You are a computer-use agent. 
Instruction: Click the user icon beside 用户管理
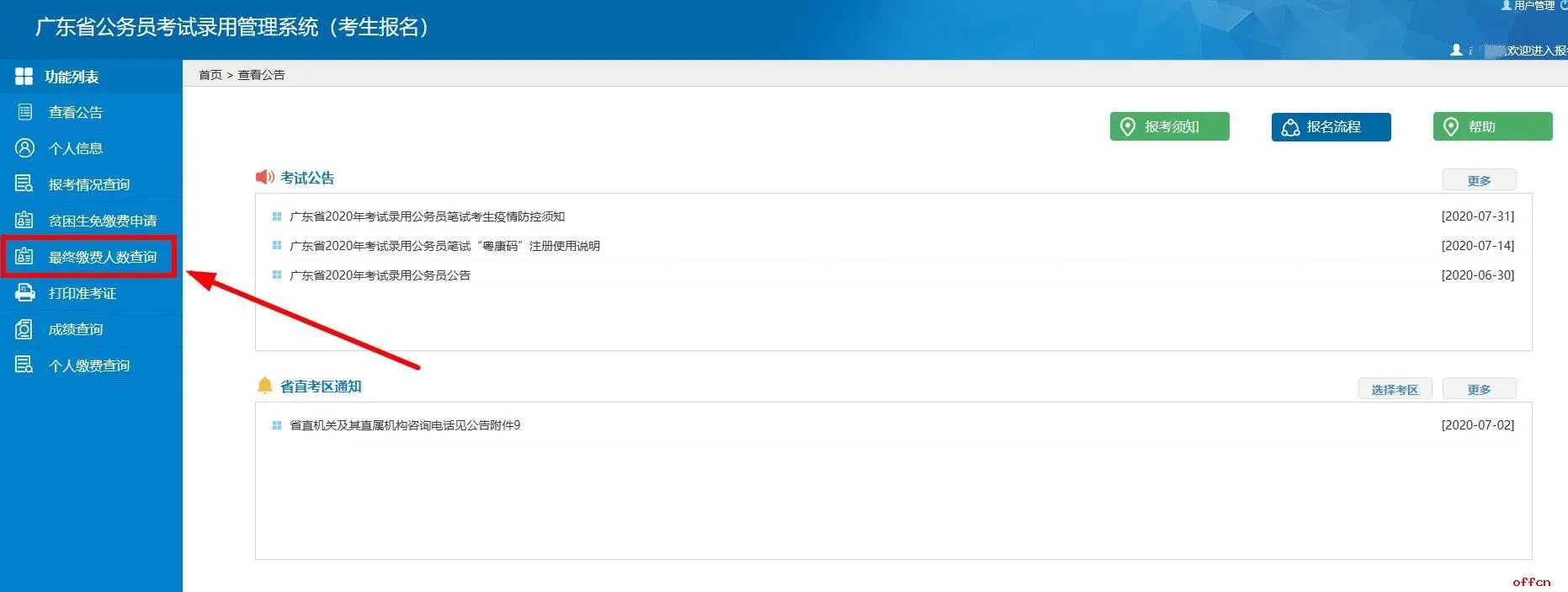click(1507, 6)
